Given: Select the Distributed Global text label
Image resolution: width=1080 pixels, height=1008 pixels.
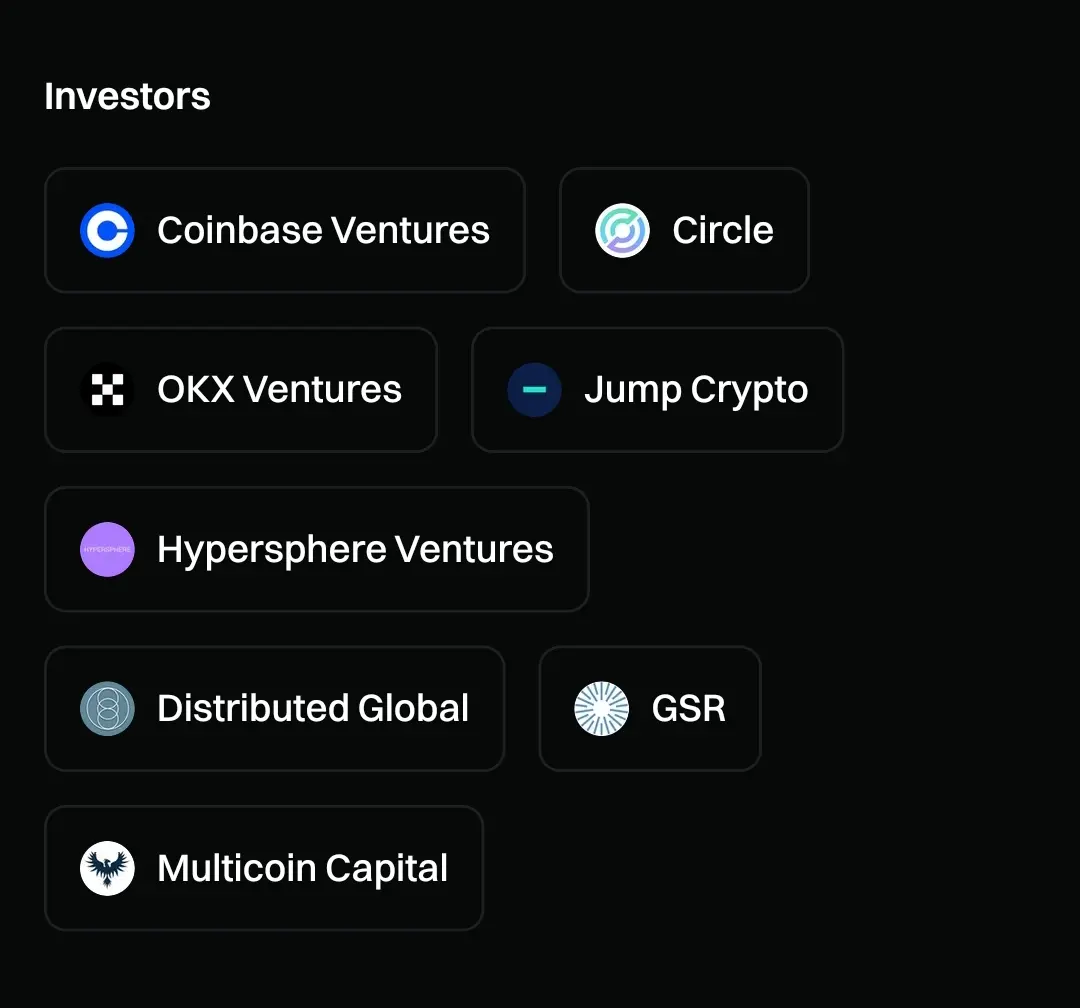Looking at the screenshot, I should tap(313, 708).
